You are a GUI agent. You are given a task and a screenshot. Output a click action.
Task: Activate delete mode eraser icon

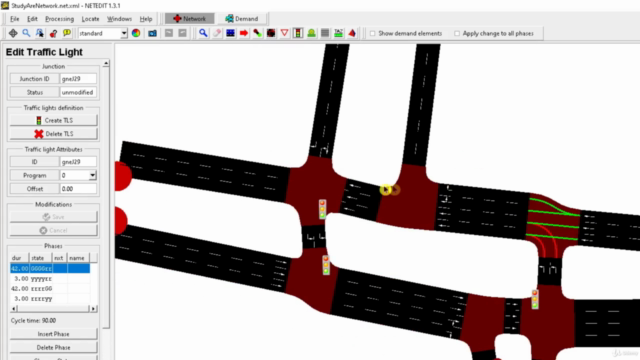217,33
